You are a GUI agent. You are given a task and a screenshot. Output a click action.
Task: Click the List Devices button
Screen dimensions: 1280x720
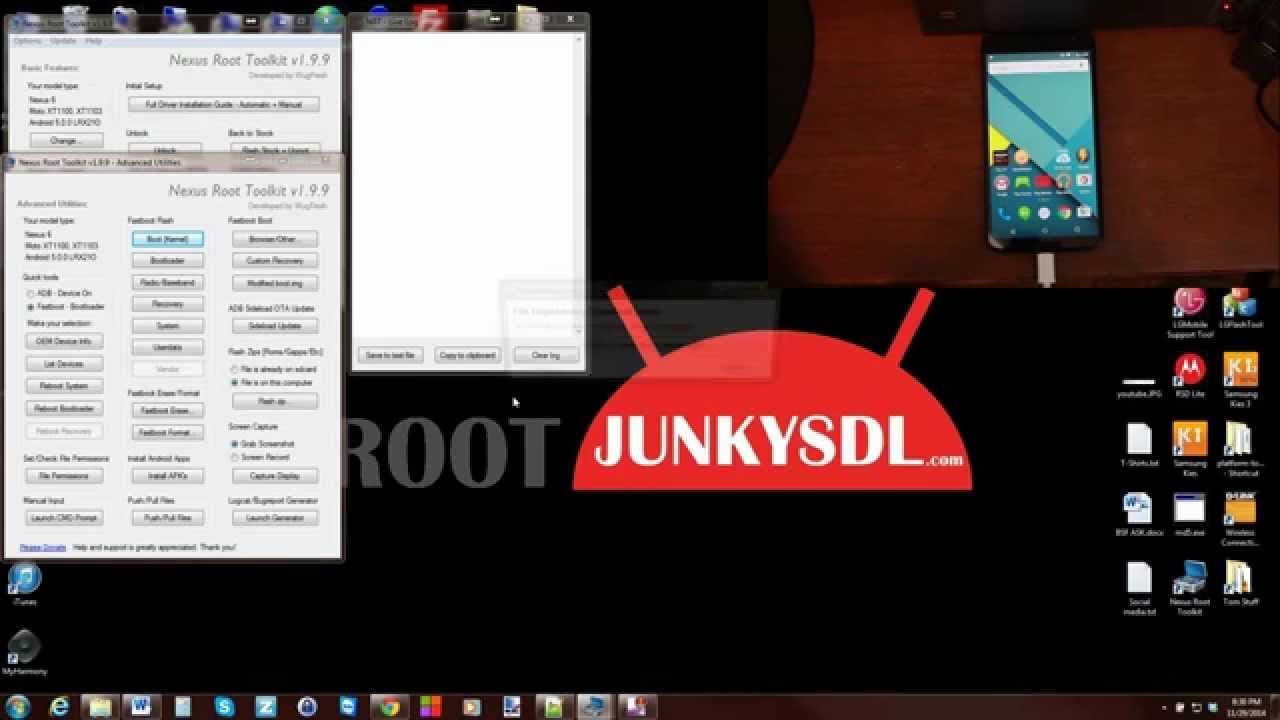(x=64, y=364)
